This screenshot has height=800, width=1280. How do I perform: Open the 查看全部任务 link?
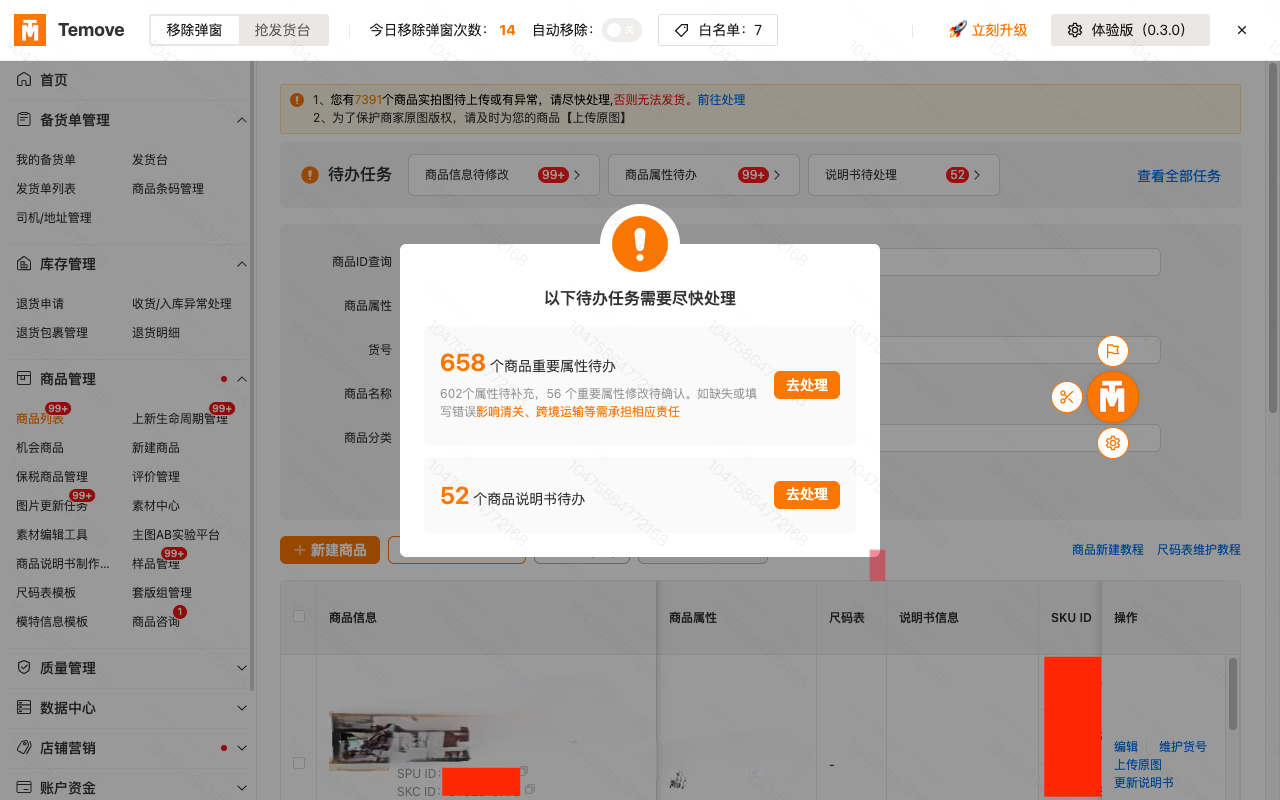1179,175
